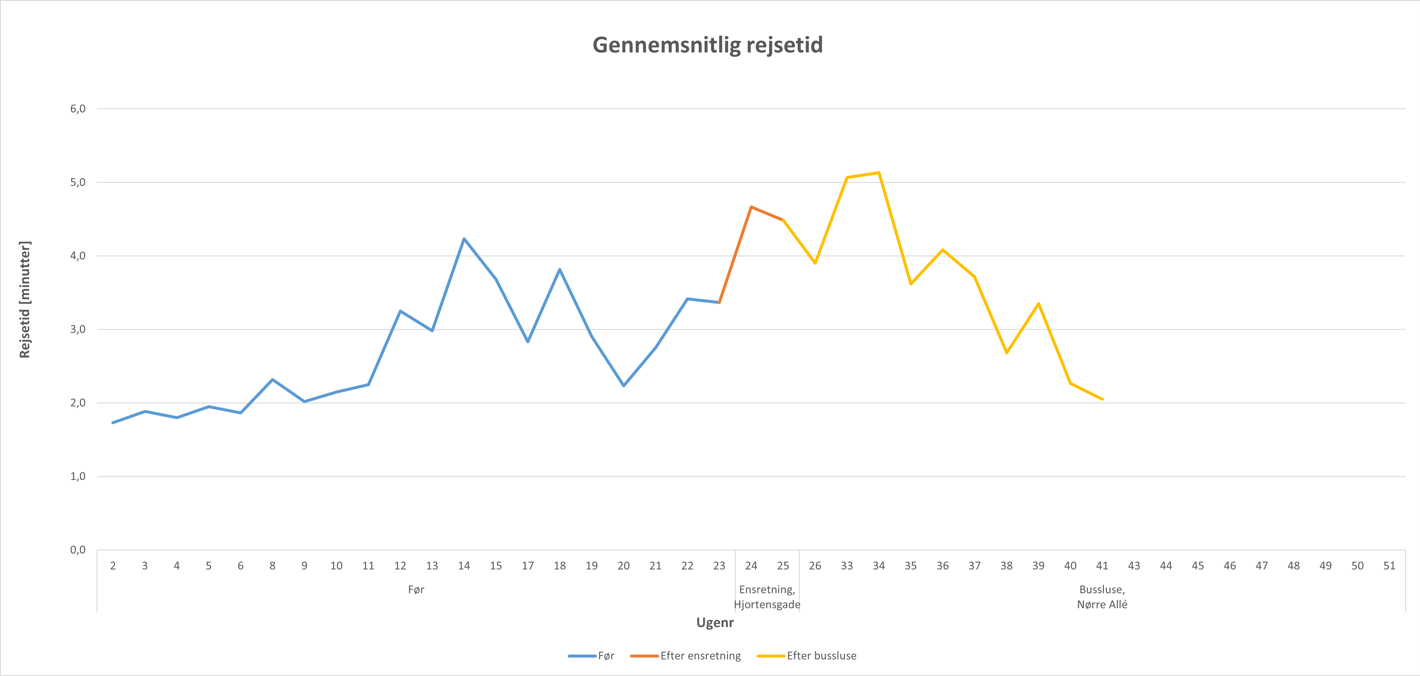Select week number 34 axis label
The image size is (1420, 676).
879,566
